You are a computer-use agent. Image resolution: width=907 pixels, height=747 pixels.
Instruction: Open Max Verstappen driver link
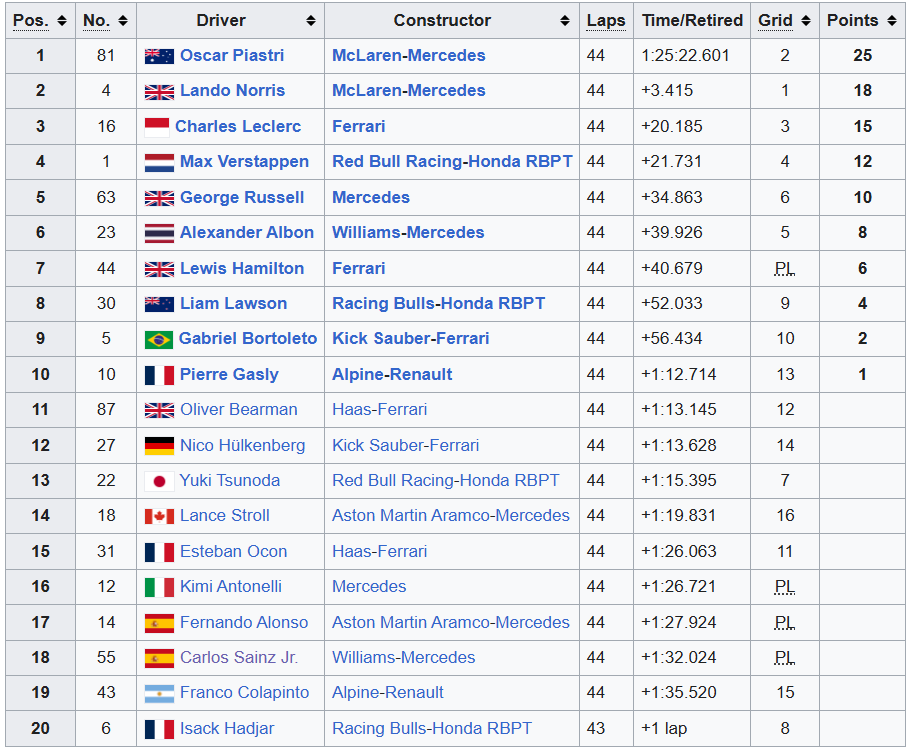click(x=244, y=161)
